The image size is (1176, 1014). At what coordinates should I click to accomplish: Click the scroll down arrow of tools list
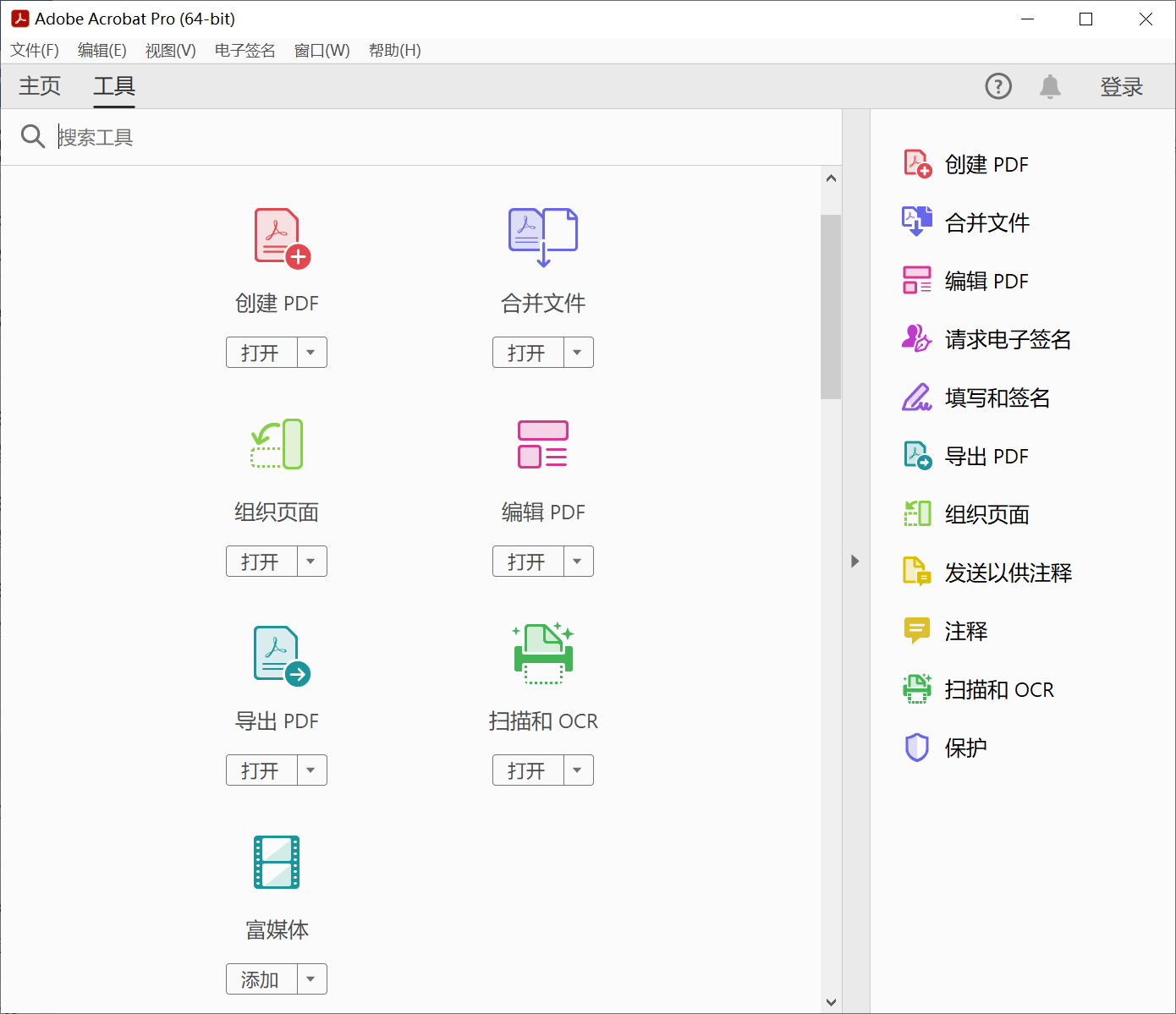pos(831,1002)
